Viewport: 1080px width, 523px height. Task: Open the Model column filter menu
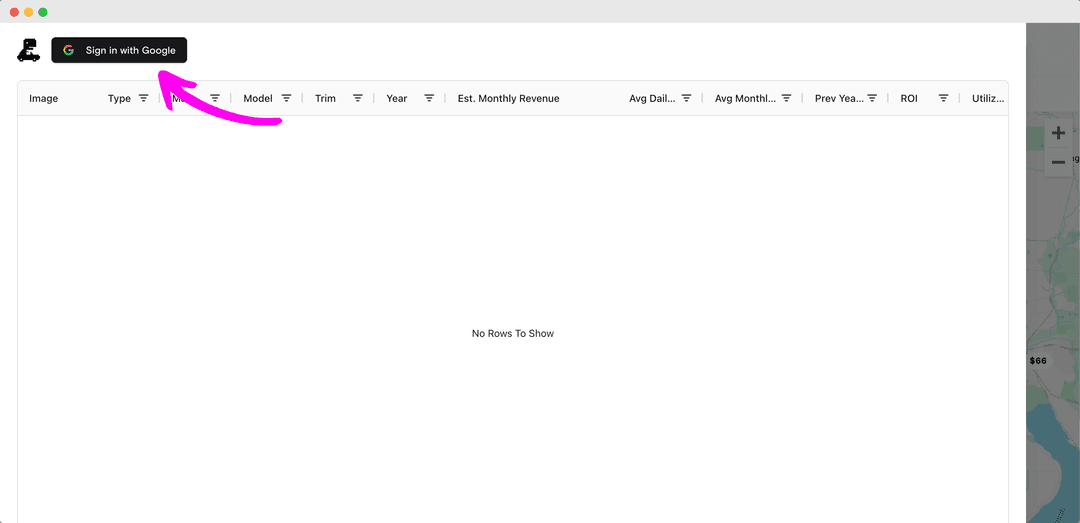coord(286,98)
